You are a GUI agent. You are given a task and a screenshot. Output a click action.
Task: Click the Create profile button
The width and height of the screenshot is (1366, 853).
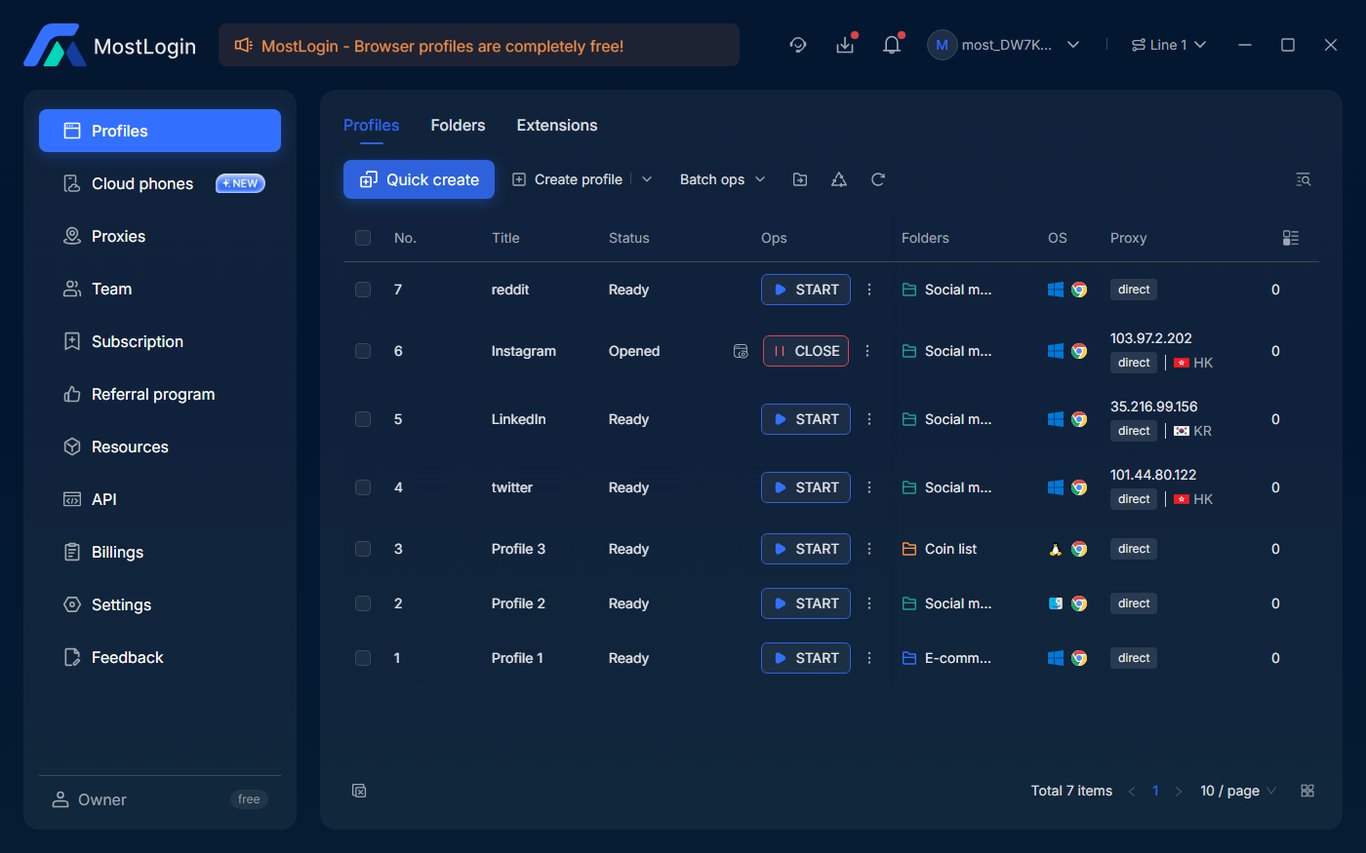[x=568, y=180]
